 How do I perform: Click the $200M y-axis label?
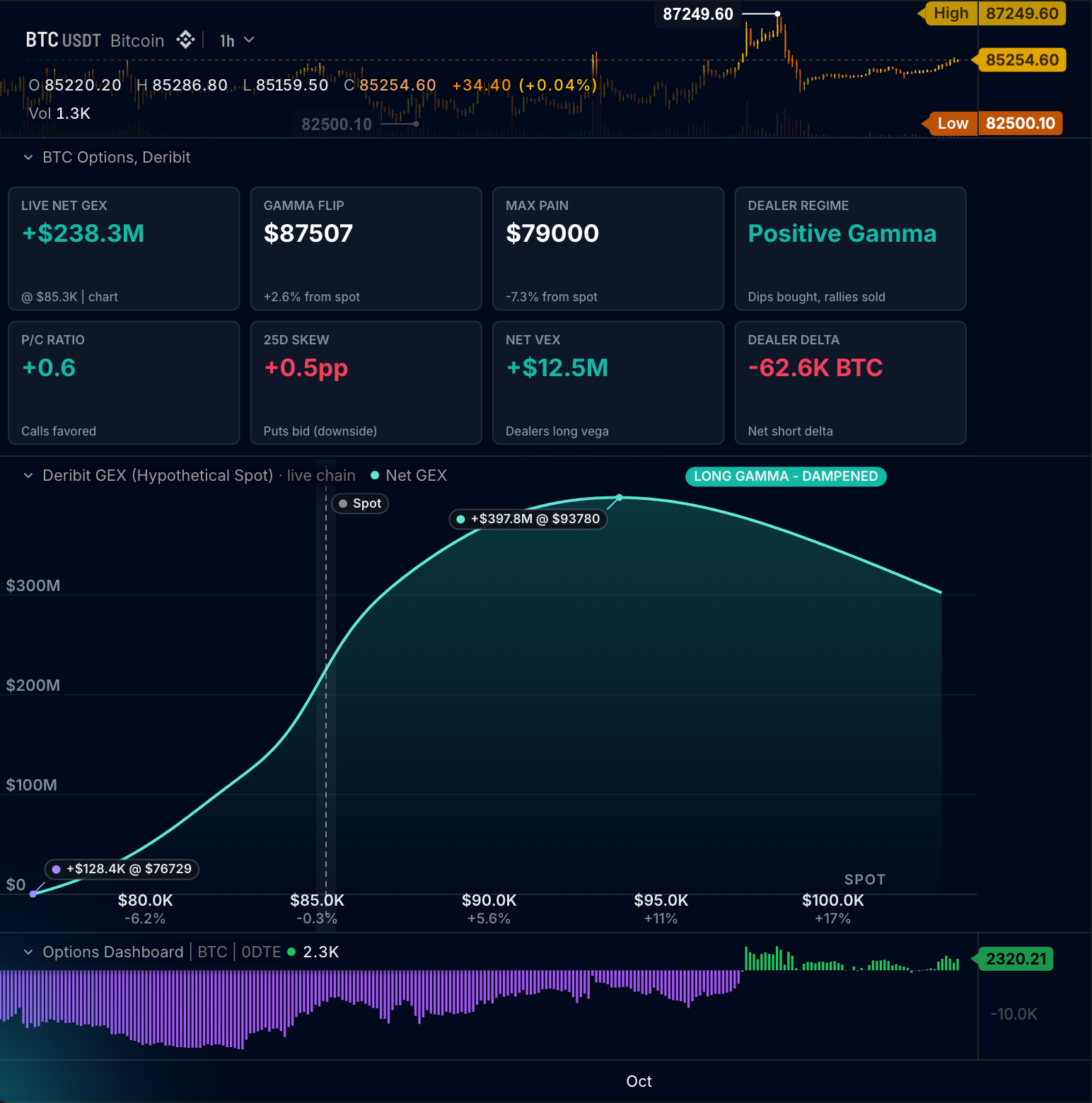click(x=33, y=685)
